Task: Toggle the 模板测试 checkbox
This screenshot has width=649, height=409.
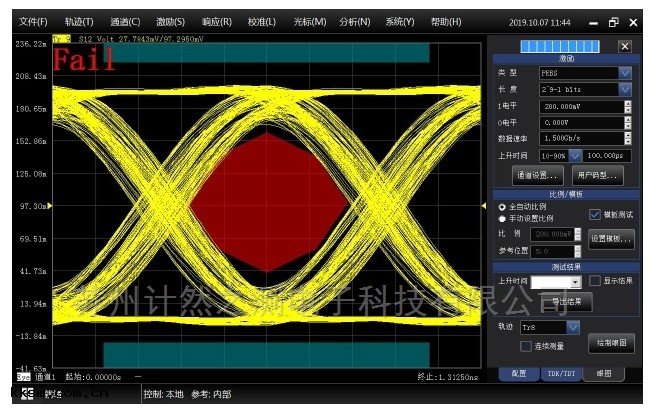Action: [595, 214]
